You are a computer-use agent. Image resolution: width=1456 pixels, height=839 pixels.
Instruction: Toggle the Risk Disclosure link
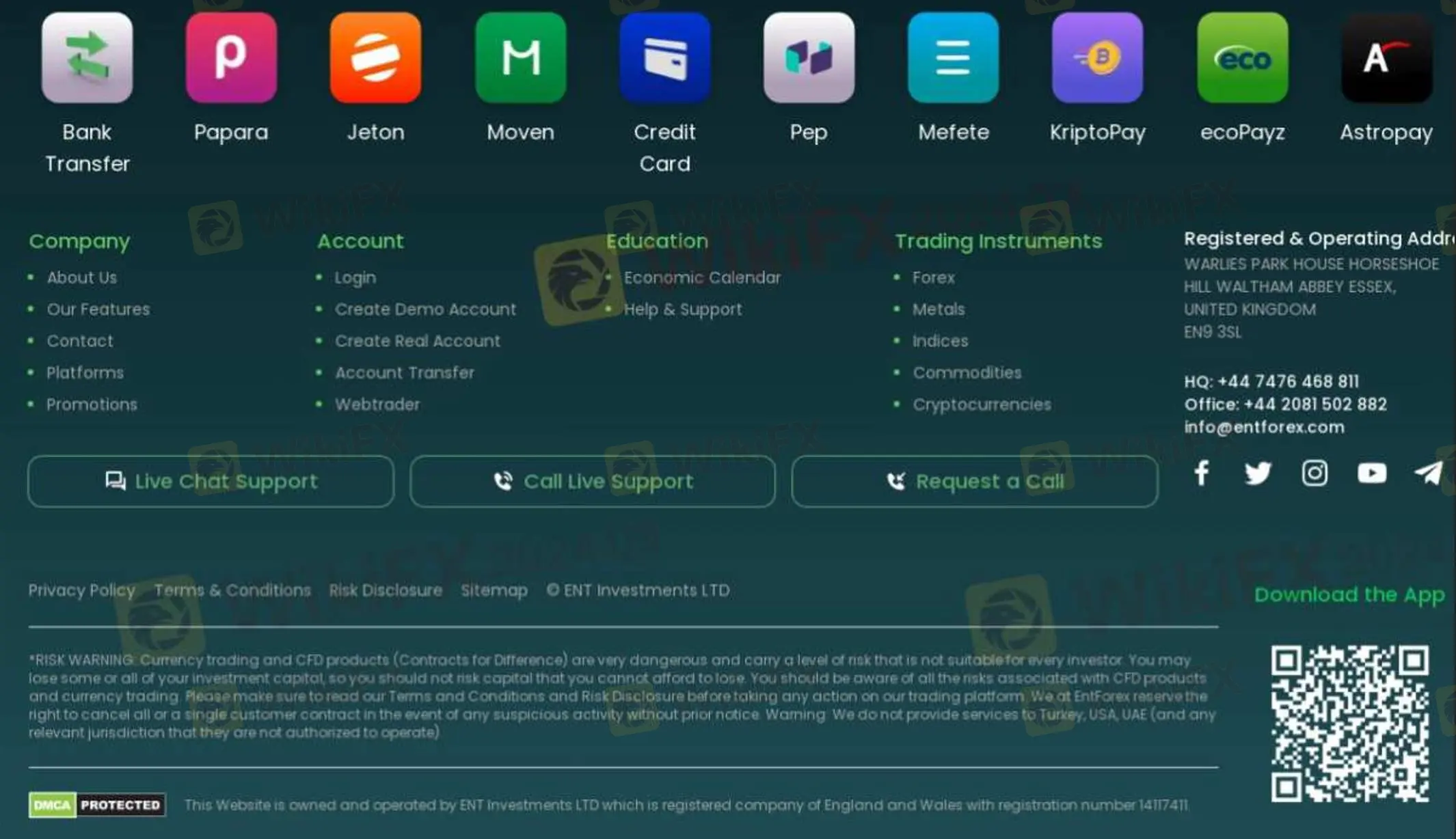point(385,590)
